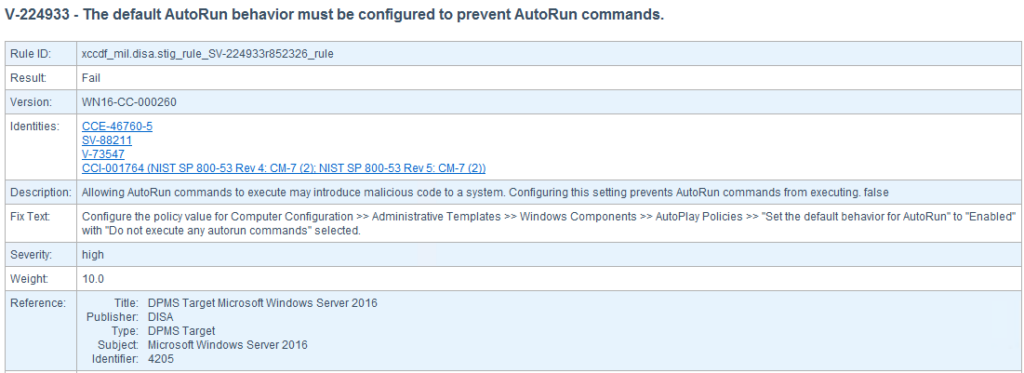Click the Reference label cell

coord(40,332)
